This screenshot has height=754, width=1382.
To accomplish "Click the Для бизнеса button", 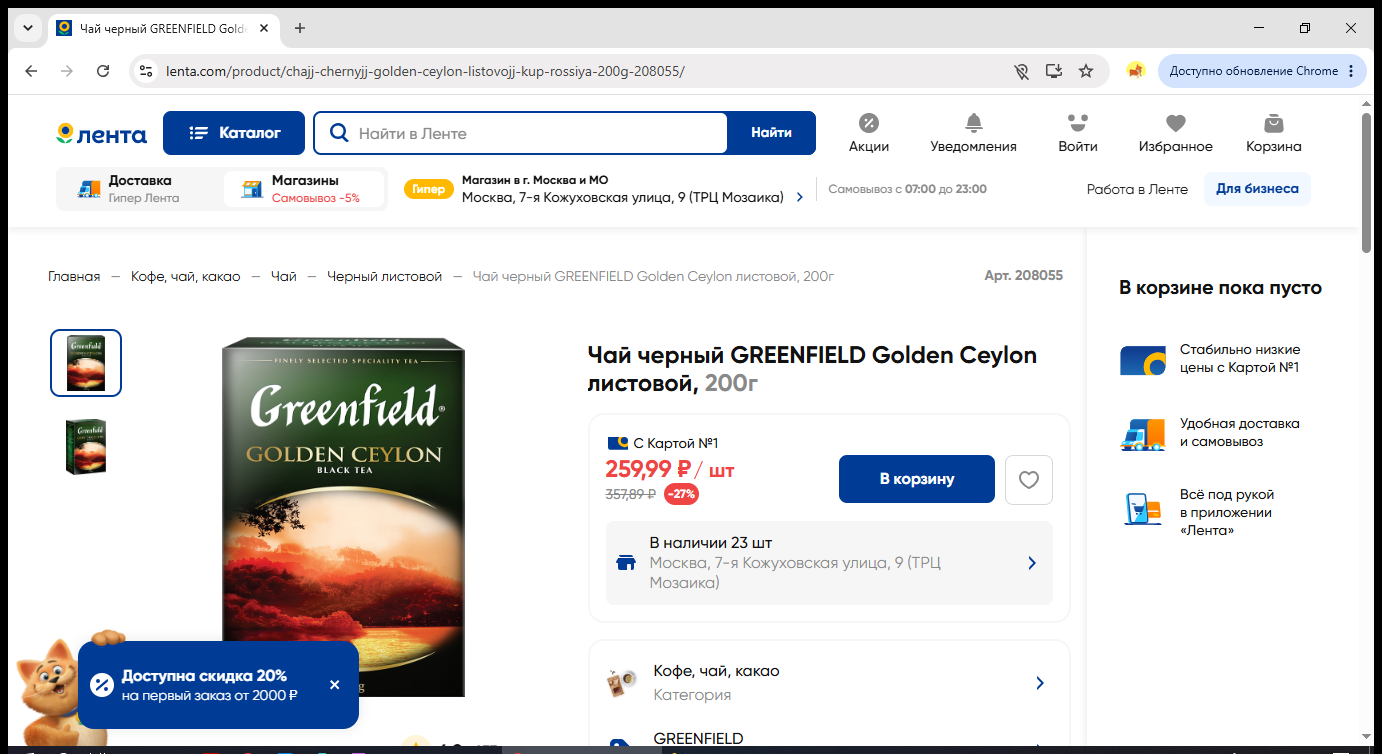I will tap(1257, 189).
